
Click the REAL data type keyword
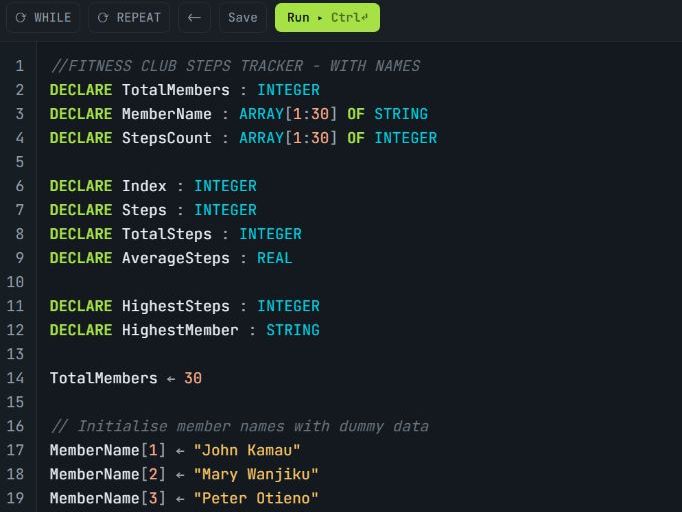[274, 258]
